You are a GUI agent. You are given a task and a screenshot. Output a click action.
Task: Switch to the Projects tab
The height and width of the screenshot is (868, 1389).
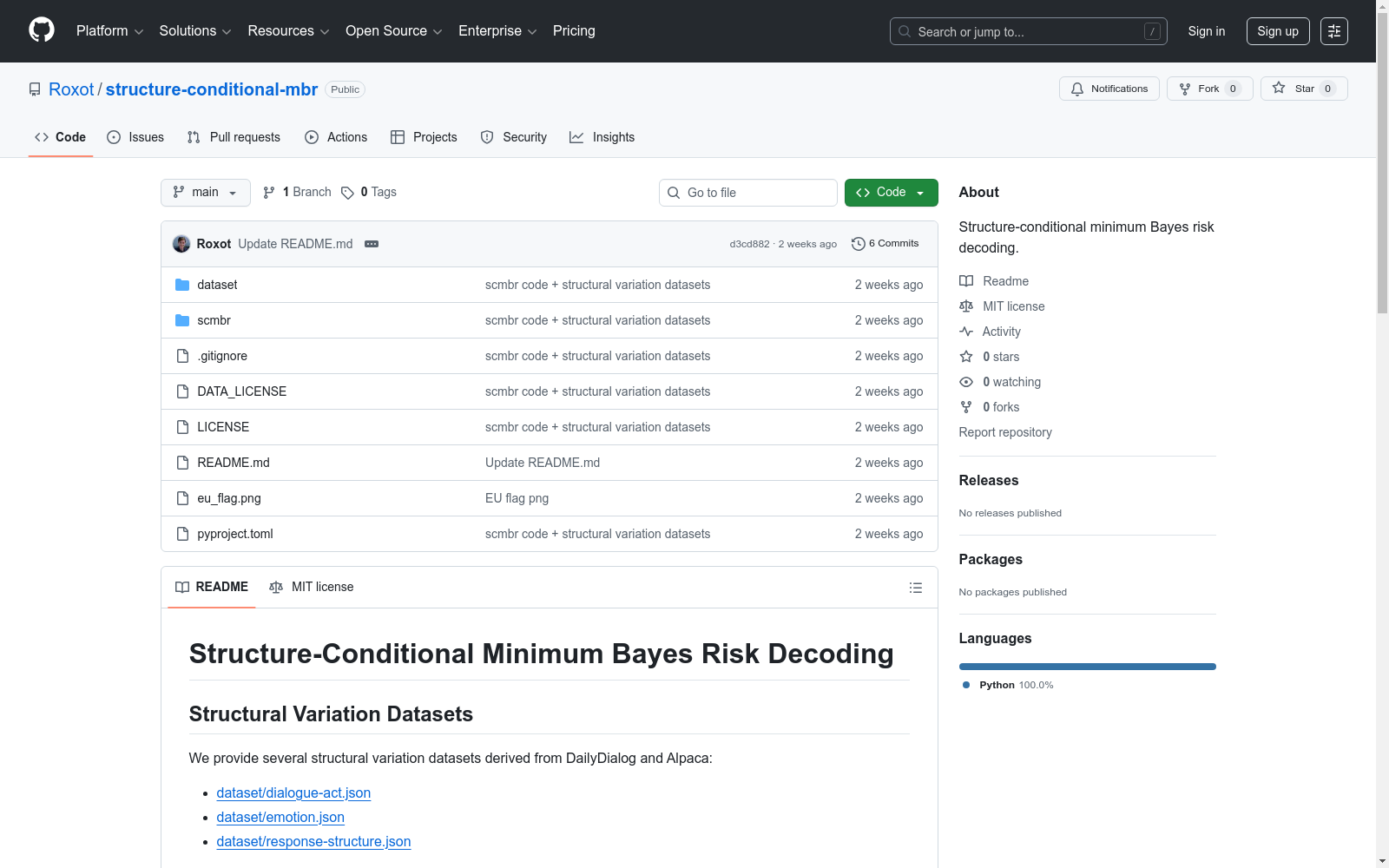(x=424, y=137)
